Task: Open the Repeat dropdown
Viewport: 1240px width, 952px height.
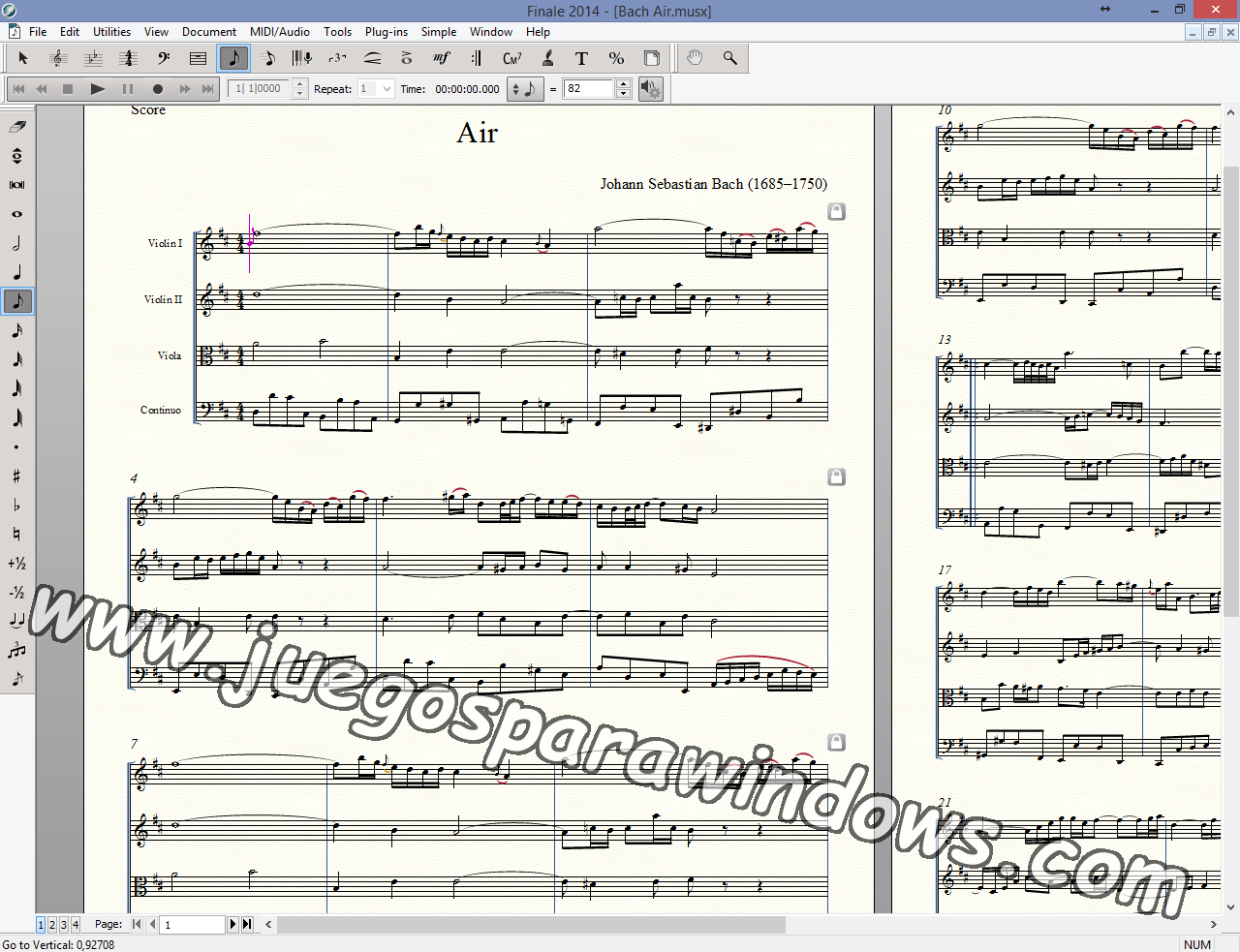Action: [376, 89]
